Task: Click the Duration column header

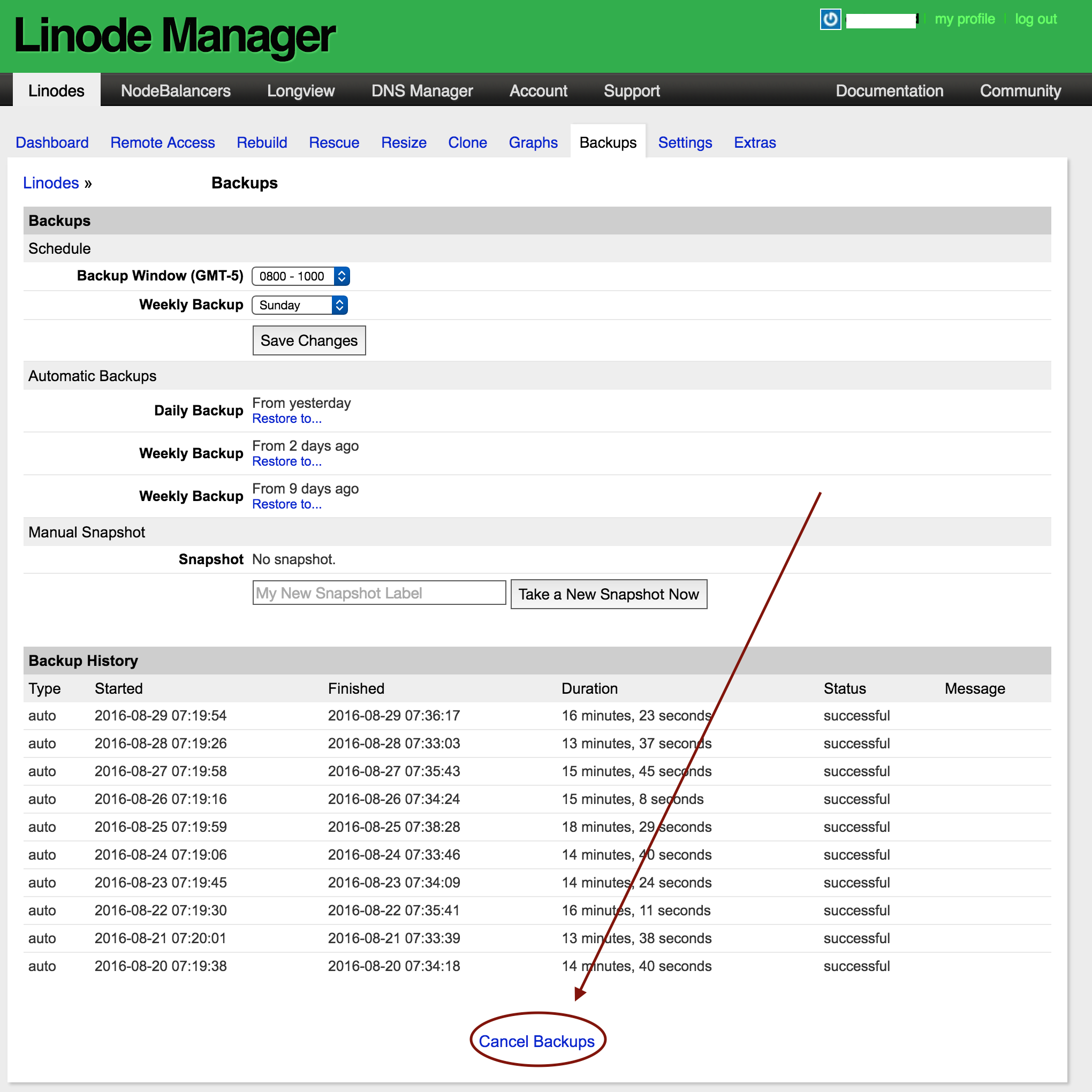Action: pyautogui.click(x=589, y=688)
